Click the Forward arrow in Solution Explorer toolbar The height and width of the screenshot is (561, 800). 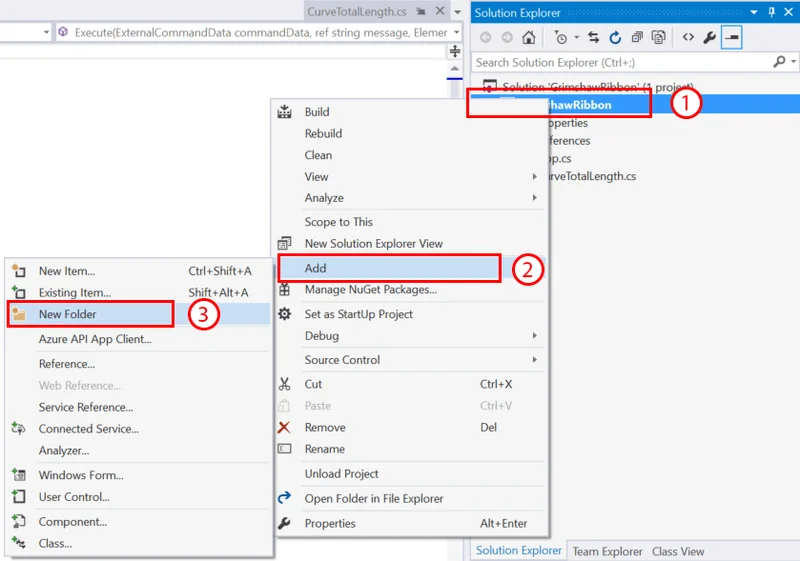(x=507, y=37)
